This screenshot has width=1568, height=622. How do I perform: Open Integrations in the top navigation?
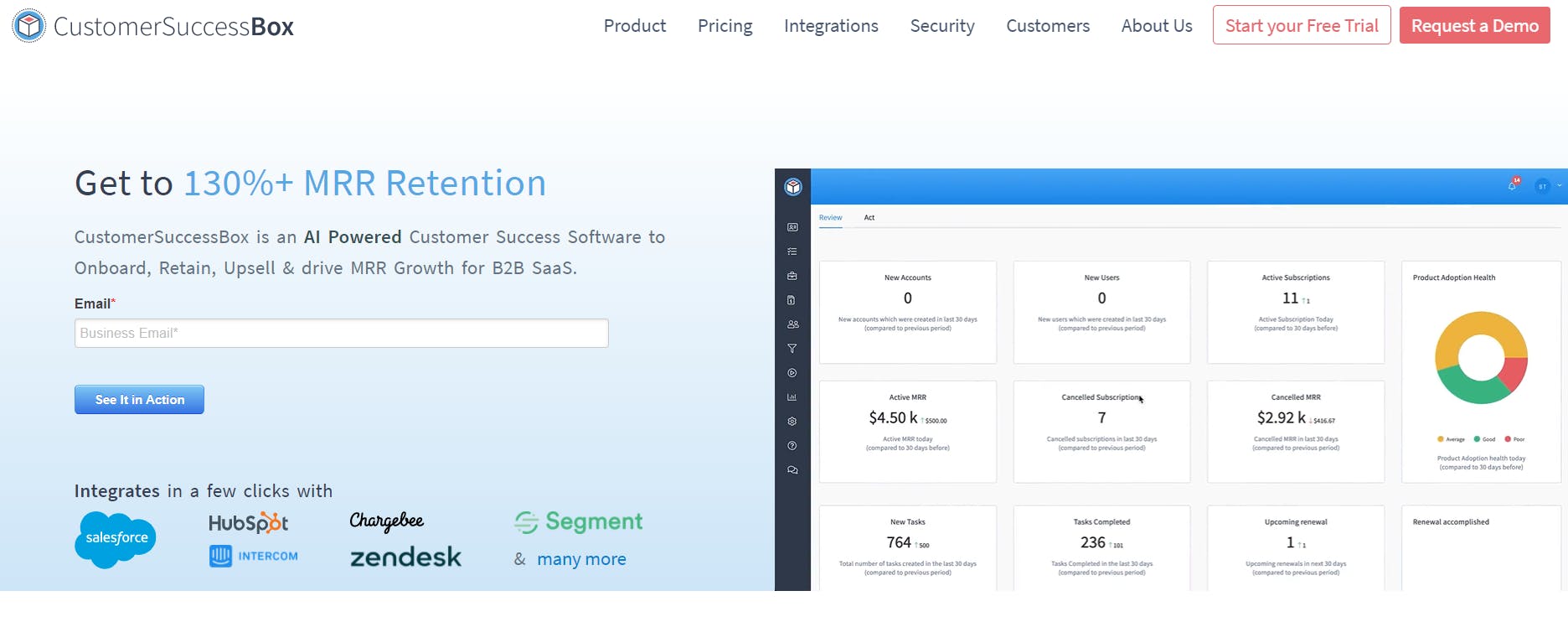point(831,26)
